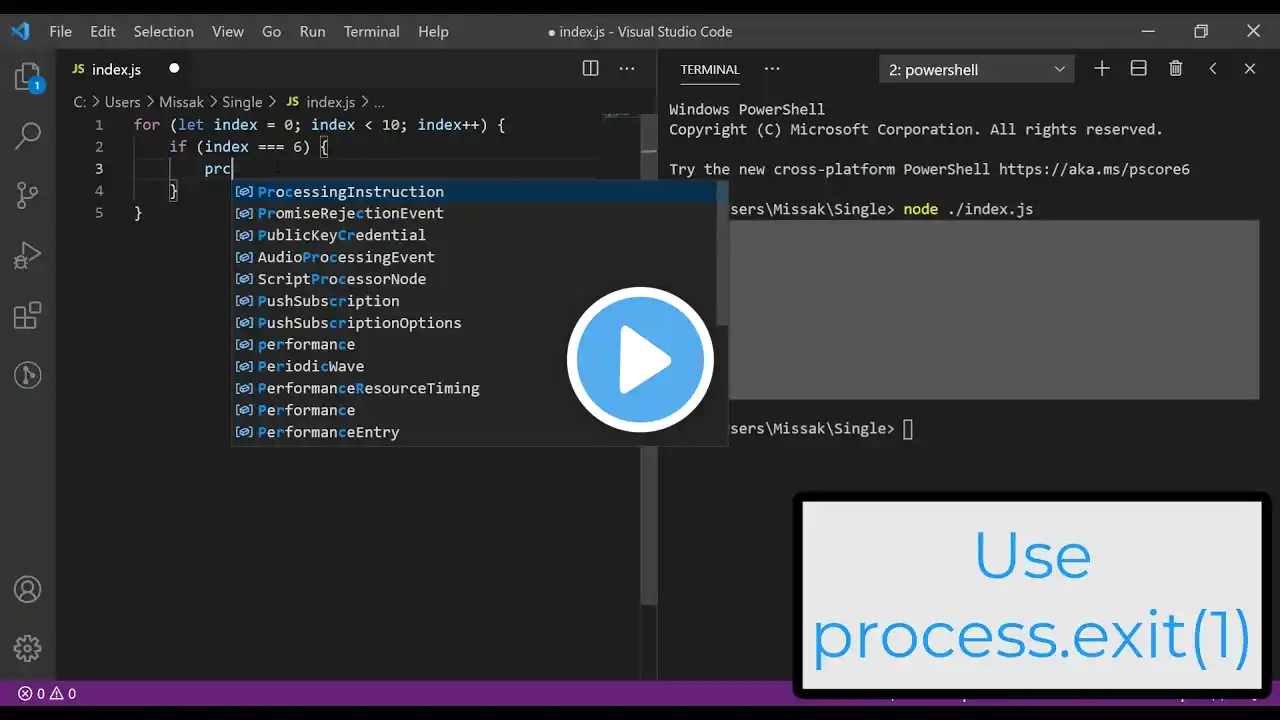Viewport: 1280px width, 720px height.
Task: Open the Run and Debug view icon
Action: pyautogui.click(x=28, y=255)
